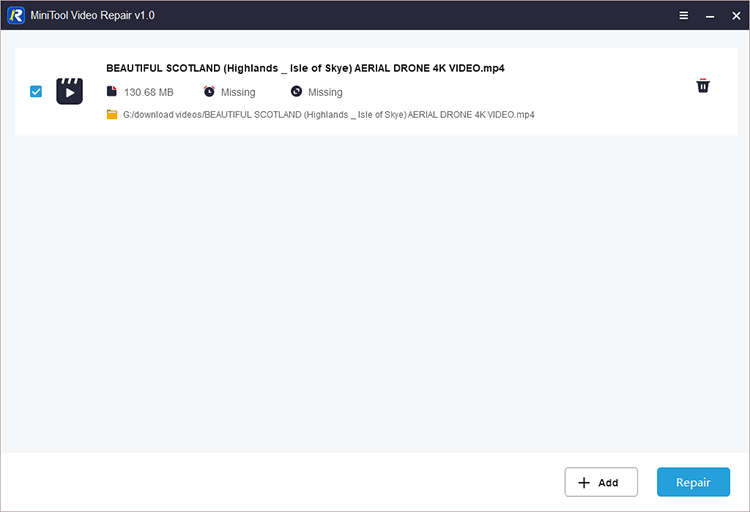The height and width of the screenshot is (512, 750).
Task: Delete the video with the trash icon
Action: [x=703, y=86]
